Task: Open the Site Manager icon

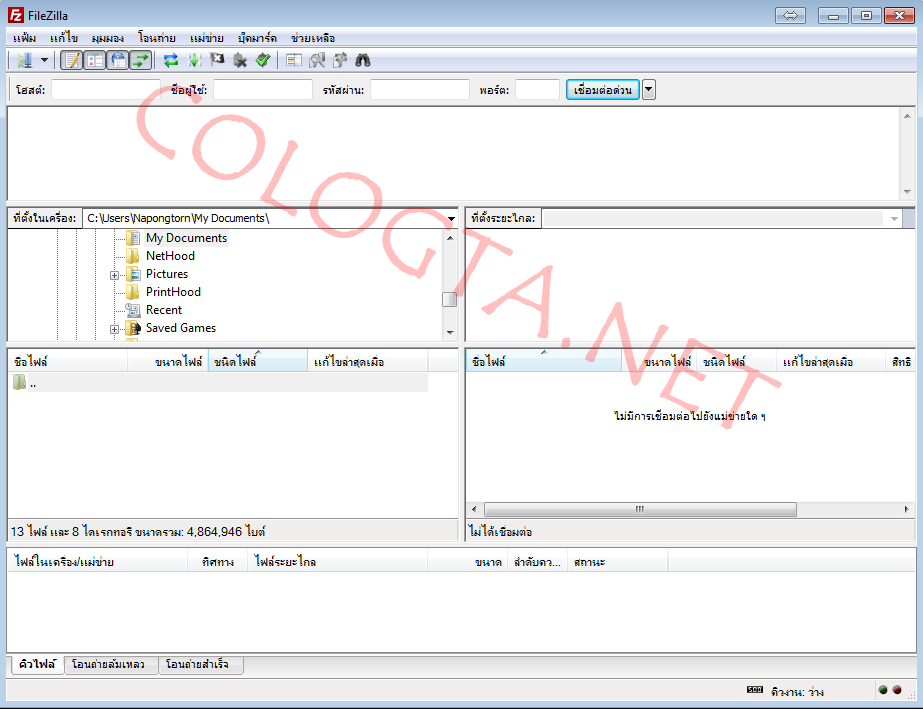Action: 24,60
